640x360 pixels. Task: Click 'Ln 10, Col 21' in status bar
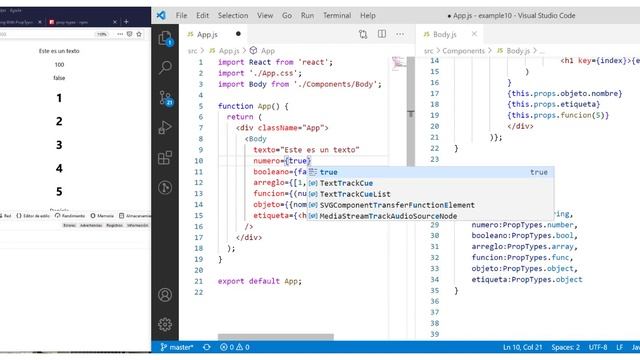[x=522, y=347]
